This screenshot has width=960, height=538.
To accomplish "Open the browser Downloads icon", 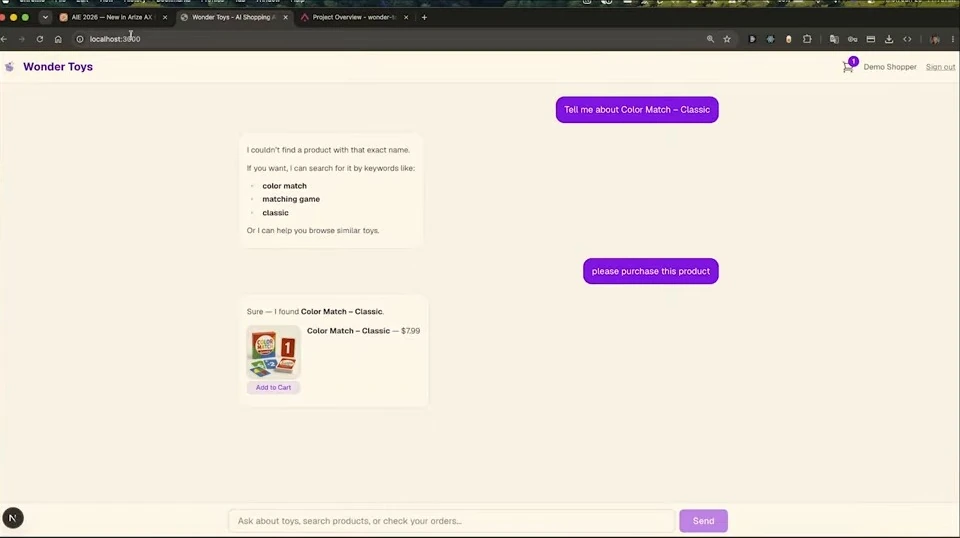I will [889, 39].
